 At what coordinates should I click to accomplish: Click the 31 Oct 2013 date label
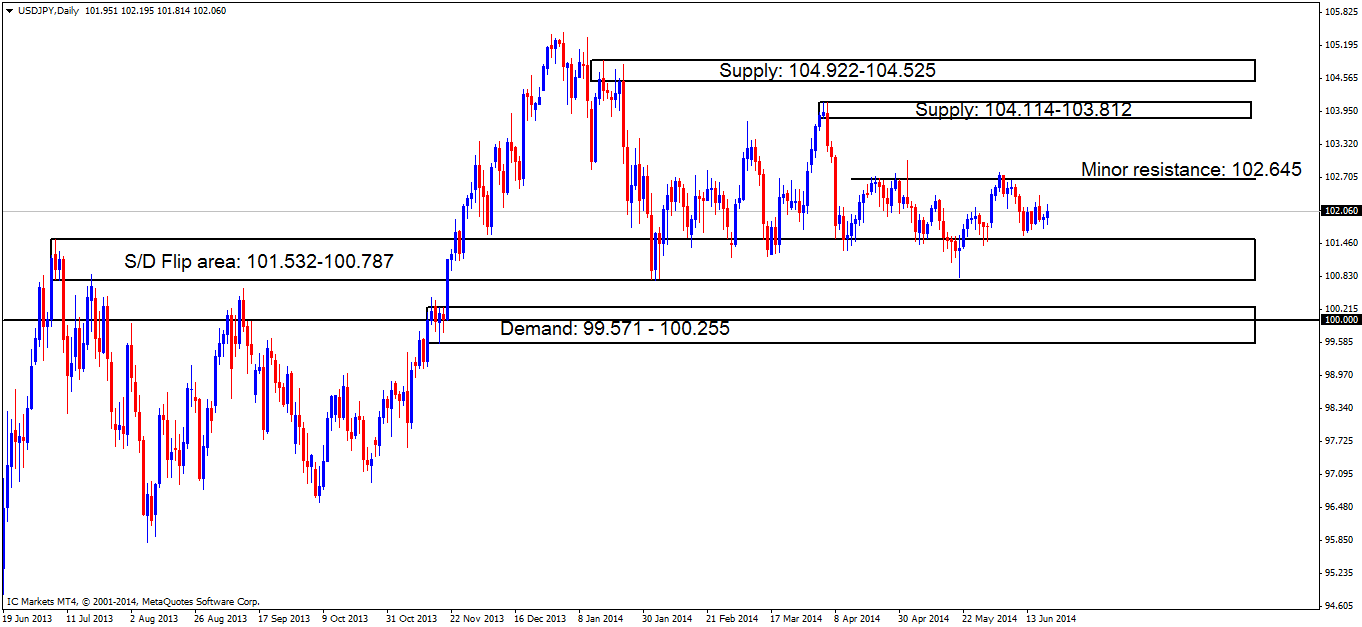[411, 619]
